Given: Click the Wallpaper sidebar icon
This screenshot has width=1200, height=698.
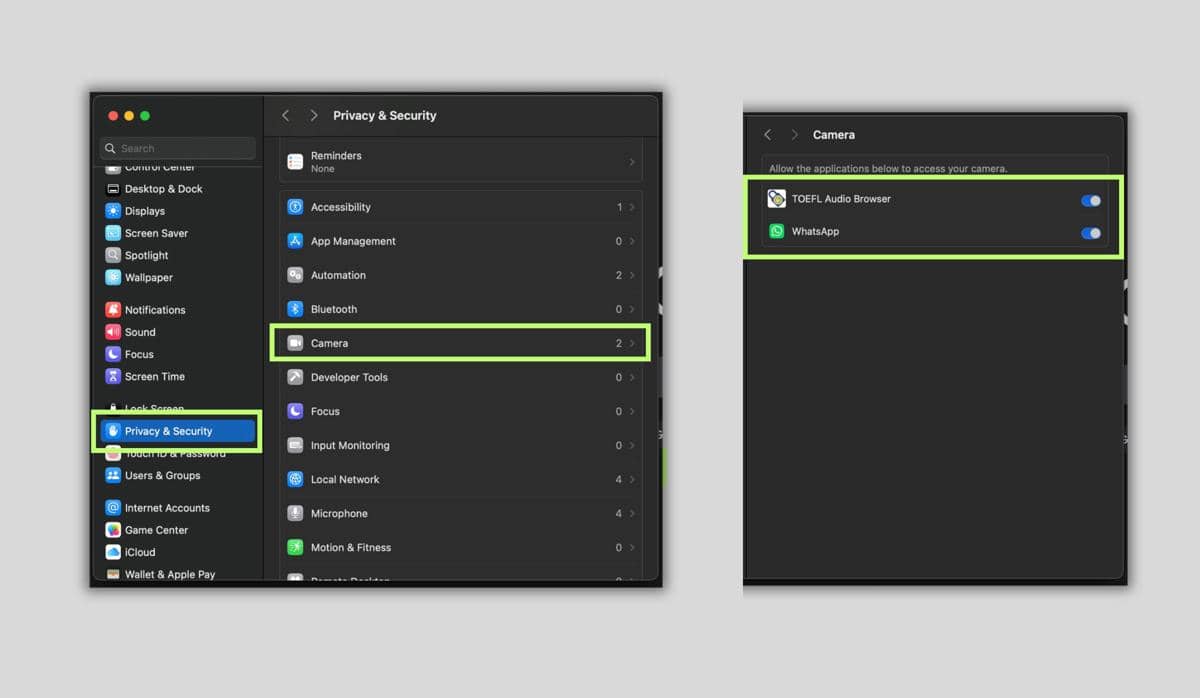Looking at the screenshot, I should (113, 277).
